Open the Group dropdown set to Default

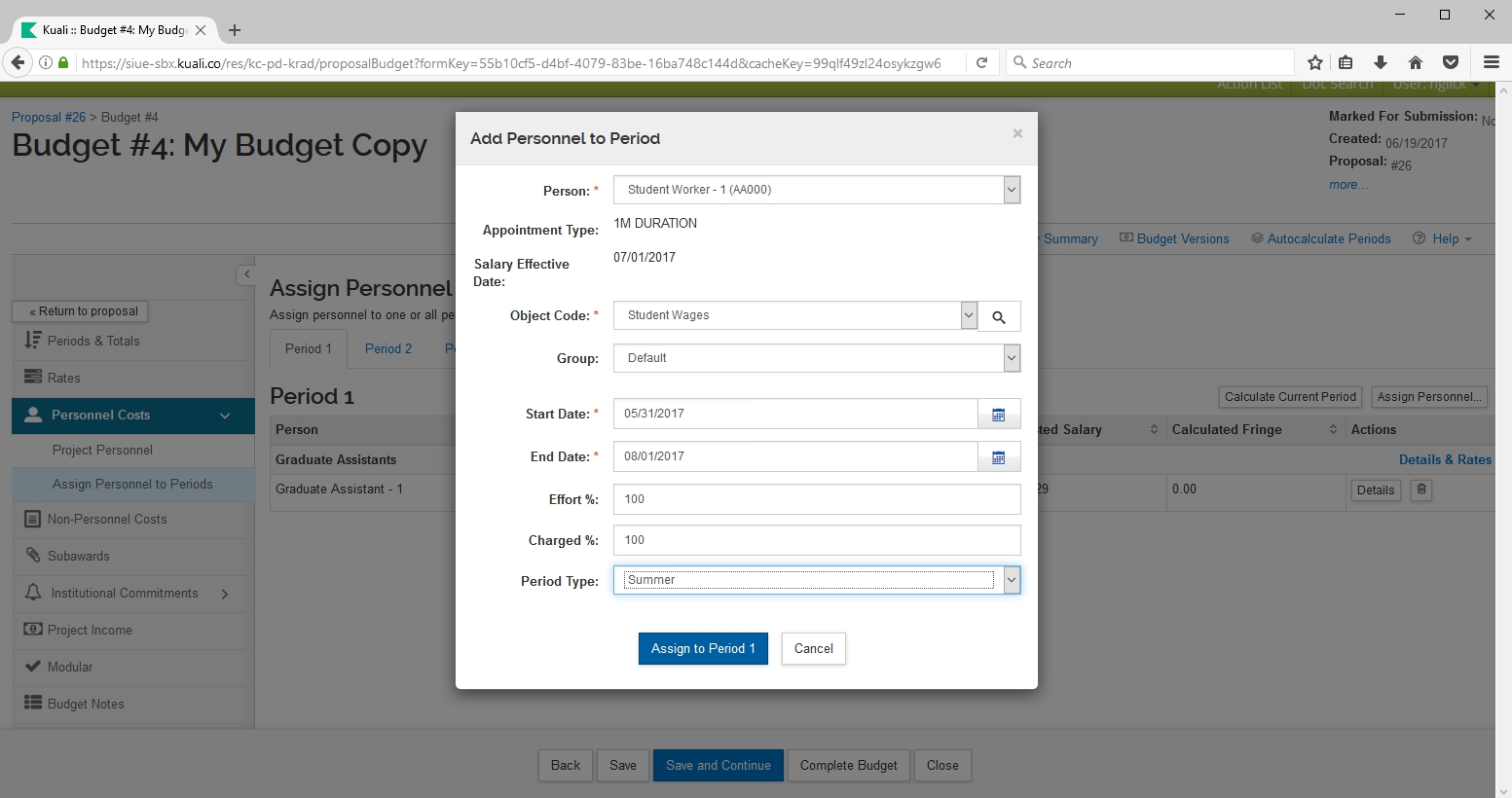(1012, 358)
